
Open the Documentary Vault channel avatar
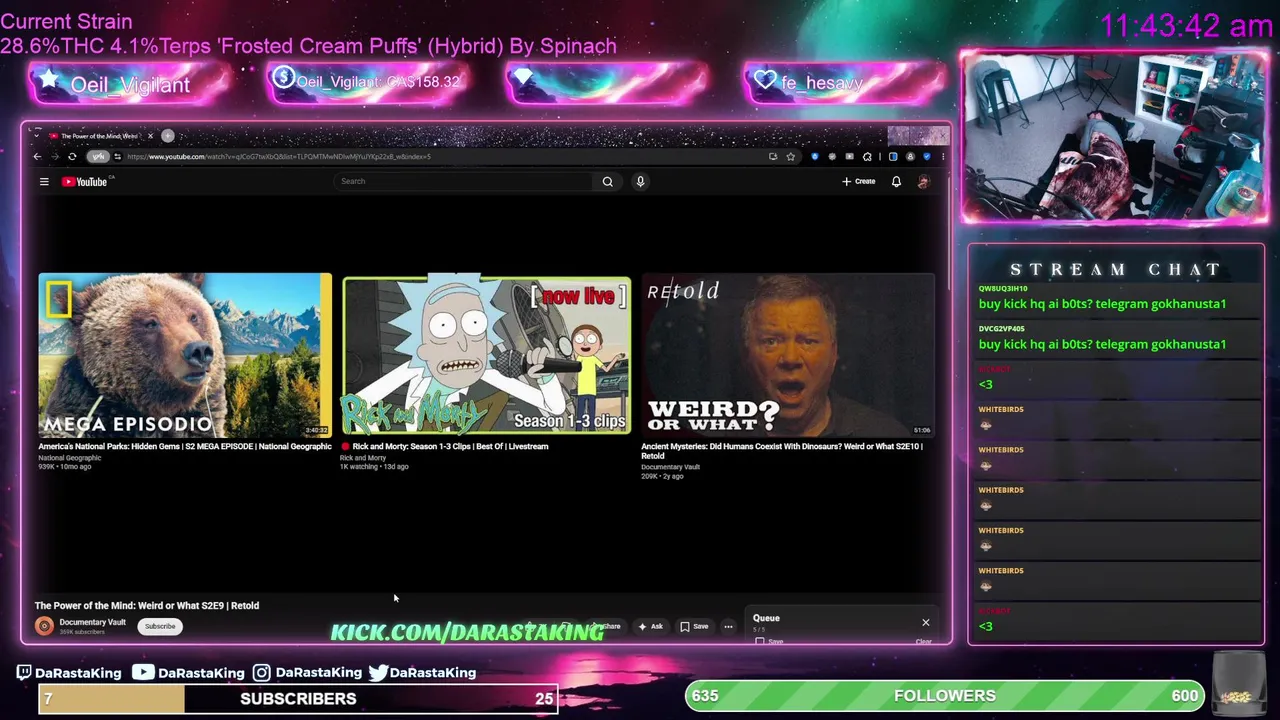point(44,626)
